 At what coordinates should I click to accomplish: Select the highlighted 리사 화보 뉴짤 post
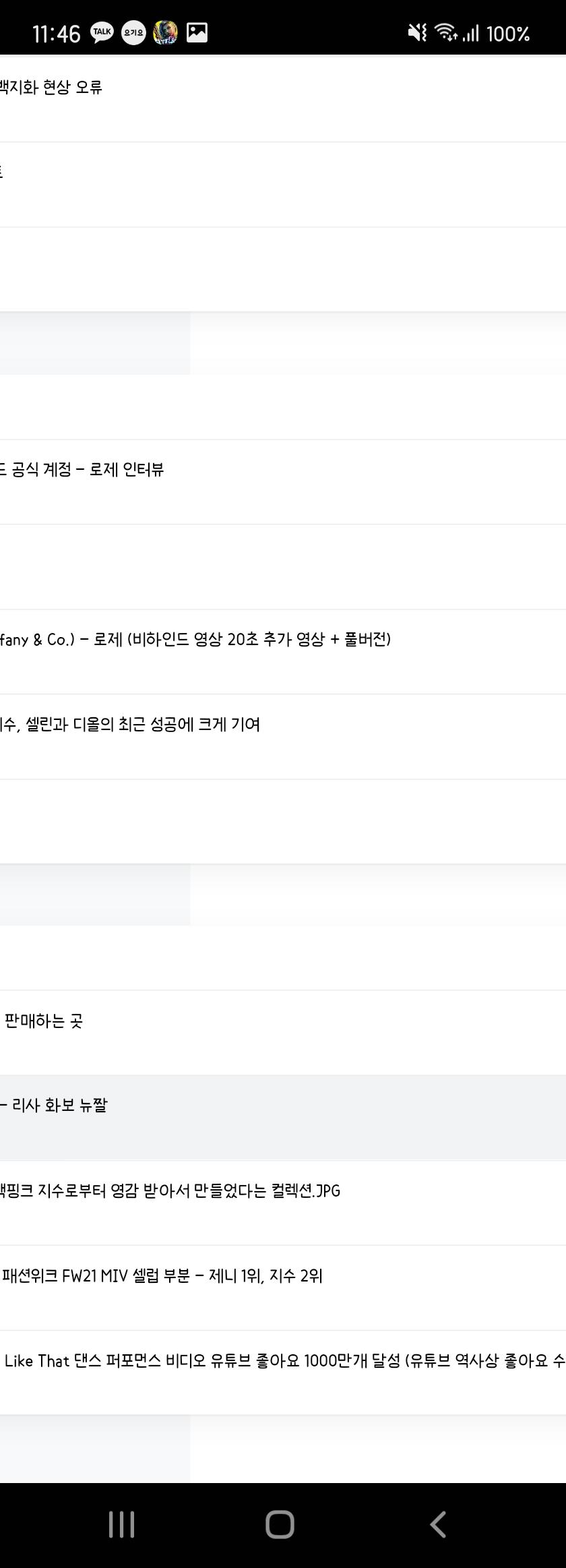[x=283, y=1118]
